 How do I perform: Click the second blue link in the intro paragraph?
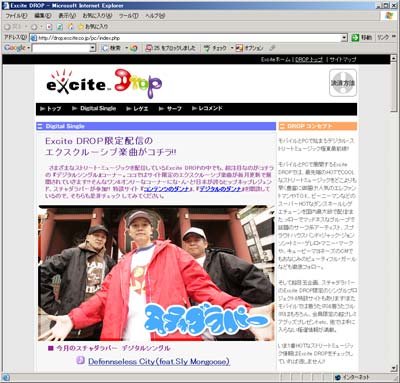pyautogui.click(x=220, y=189)
